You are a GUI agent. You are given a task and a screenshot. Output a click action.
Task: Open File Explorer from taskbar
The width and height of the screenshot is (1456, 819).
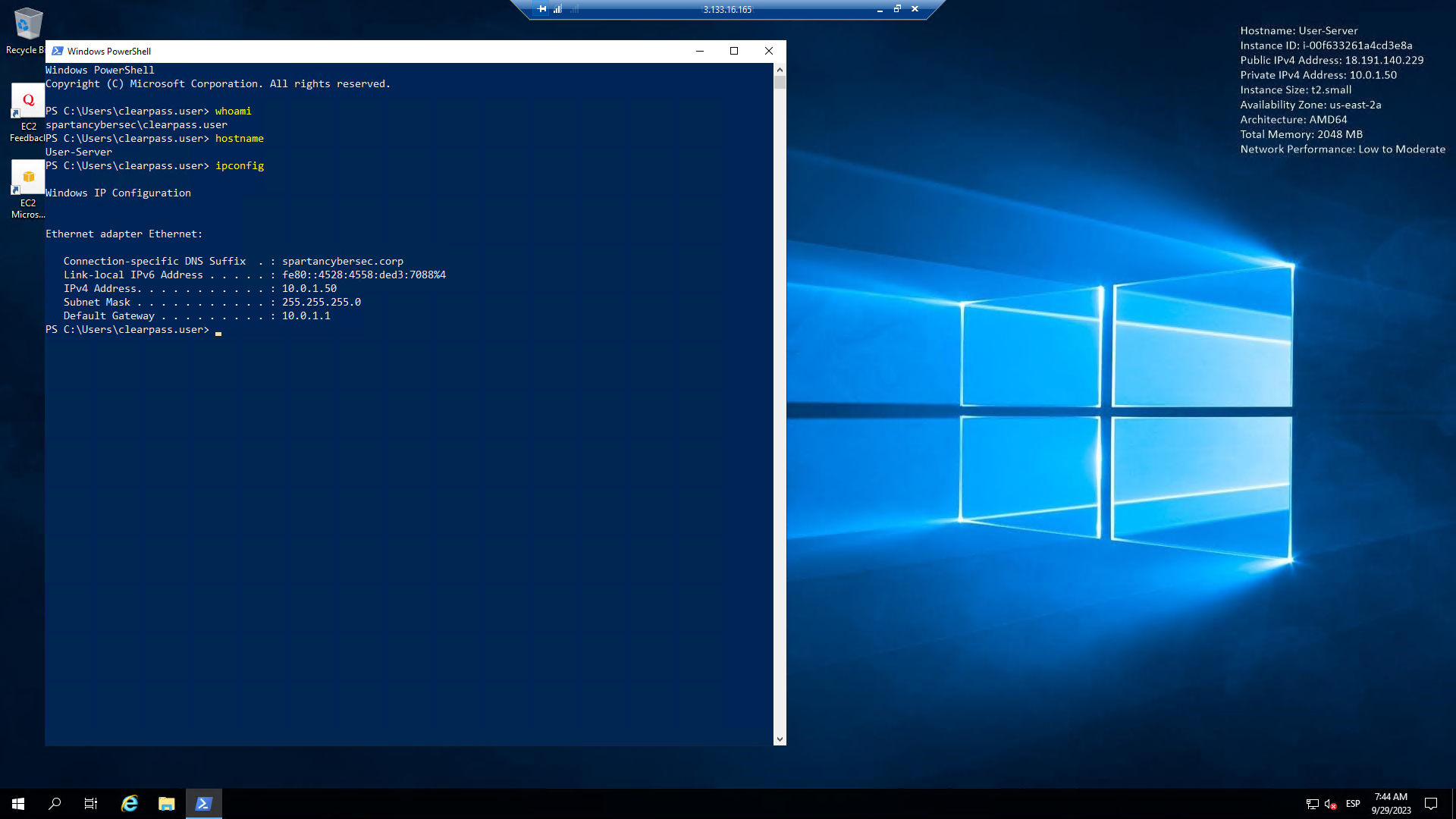(167, 804)
